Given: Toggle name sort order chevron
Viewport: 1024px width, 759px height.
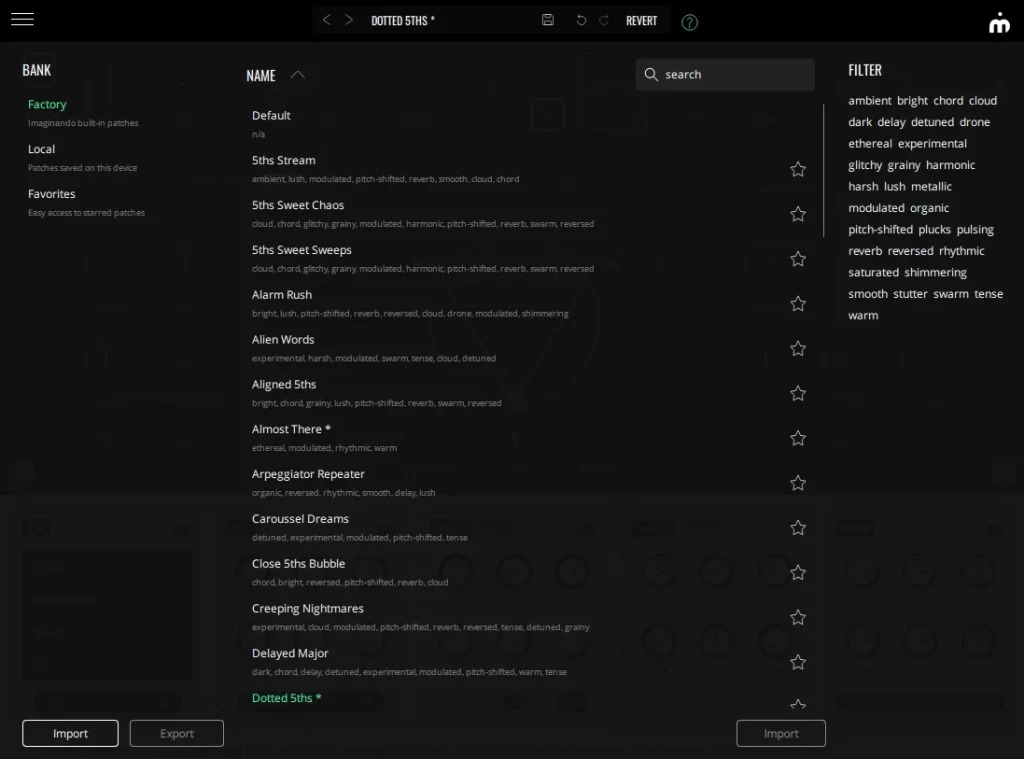Looking at the screenshot, I should coord(297,75).
